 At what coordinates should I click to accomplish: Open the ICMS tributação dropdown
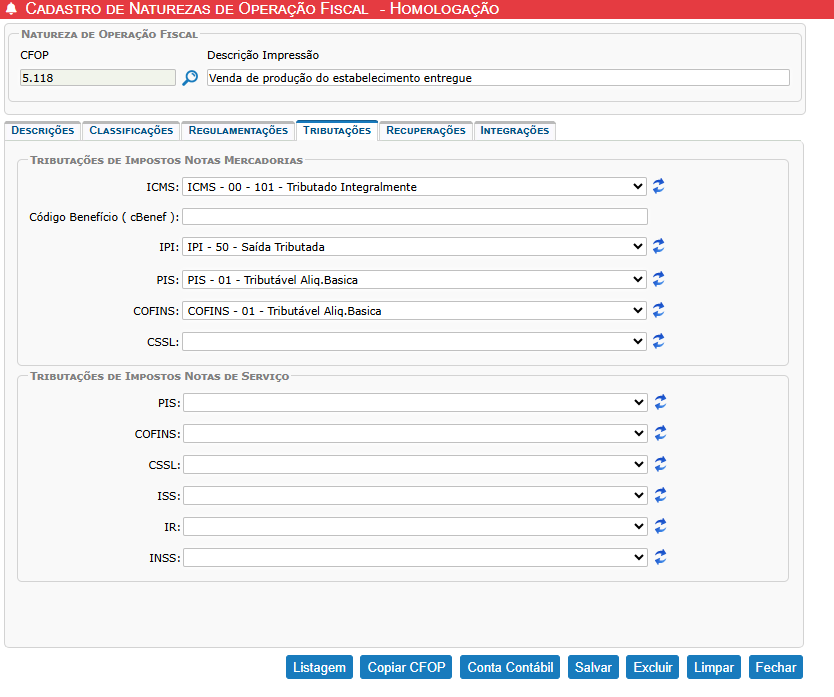click(x=415, y=187)
